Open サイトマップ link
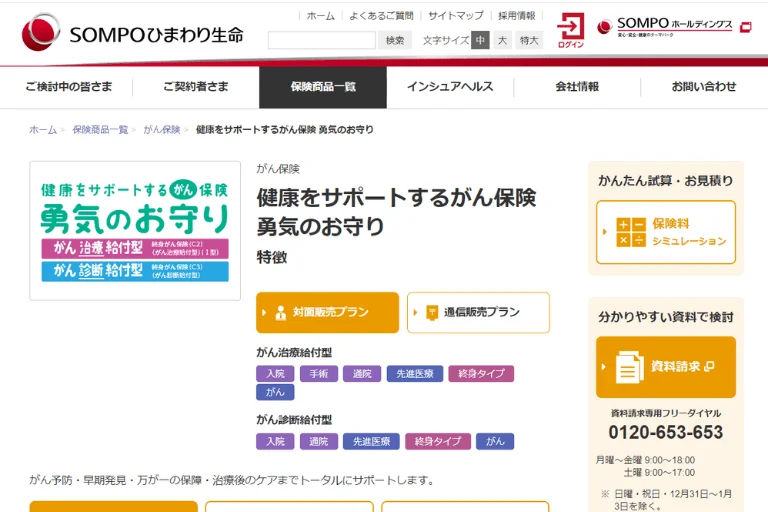 [x=456, y=16]
